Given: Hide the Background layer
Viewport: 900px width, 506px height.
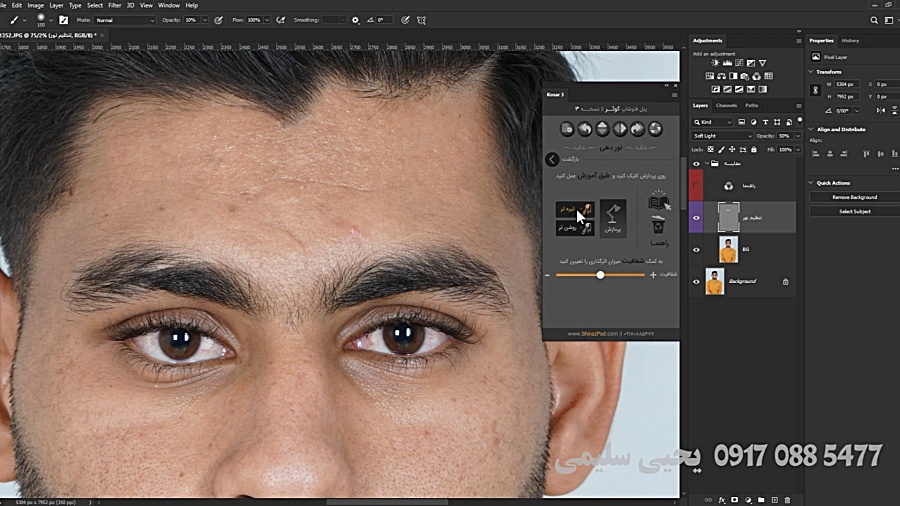Looking at the screenshot, I should tap(696, 282).
